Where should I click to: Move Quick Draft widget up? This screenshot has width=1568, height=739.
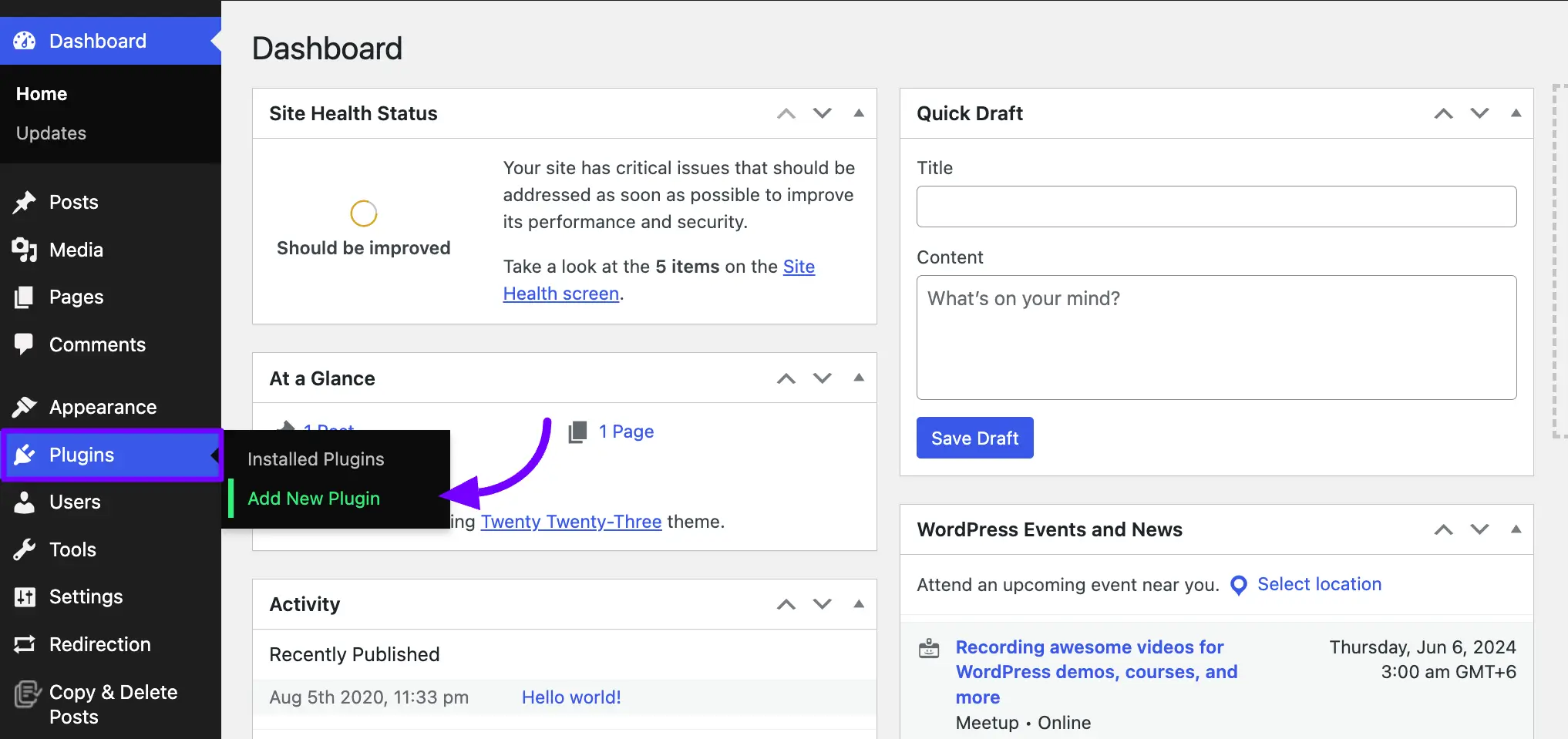click(x=1444, y=113)
